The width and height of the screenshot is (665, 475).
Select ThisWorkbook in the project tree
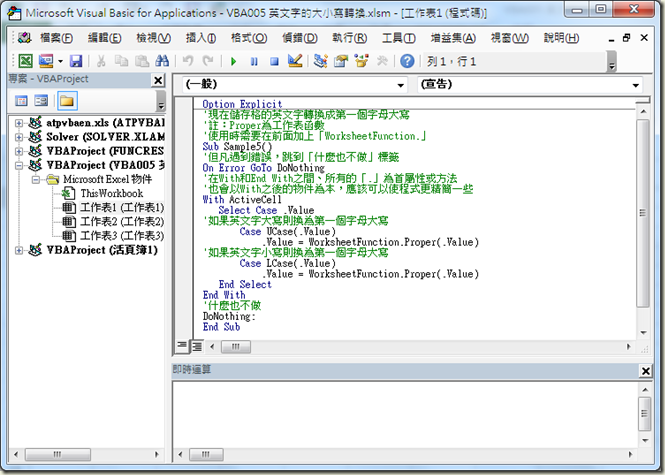click(112, 193)
